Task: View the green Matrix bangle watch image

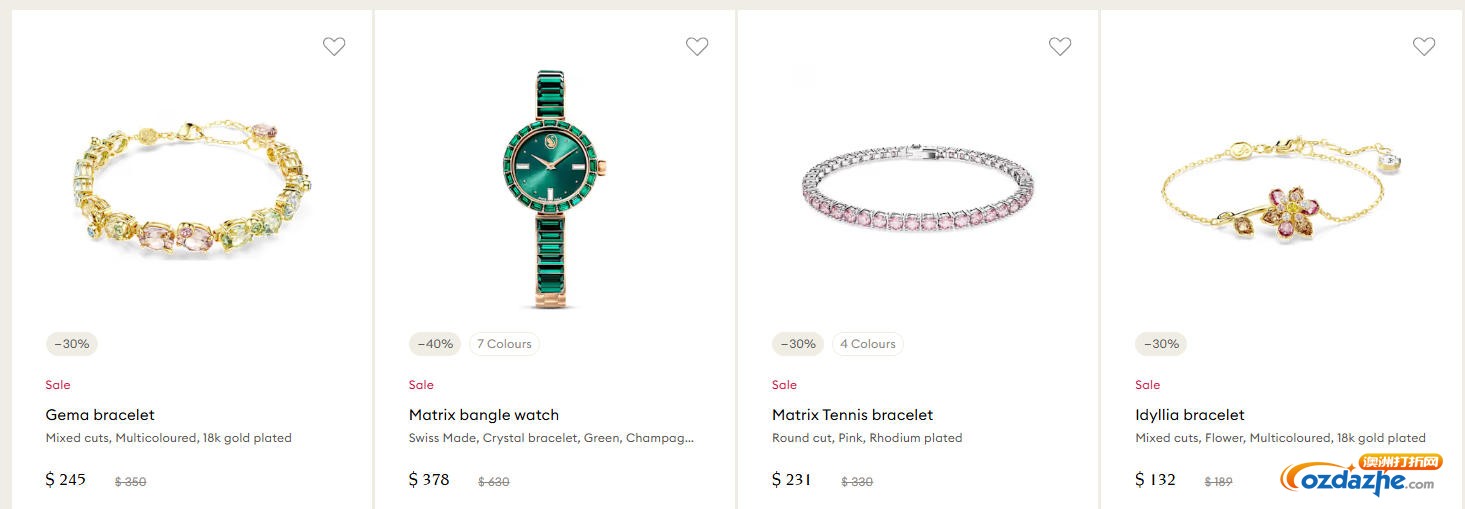Action: click(x=555, y=189)
